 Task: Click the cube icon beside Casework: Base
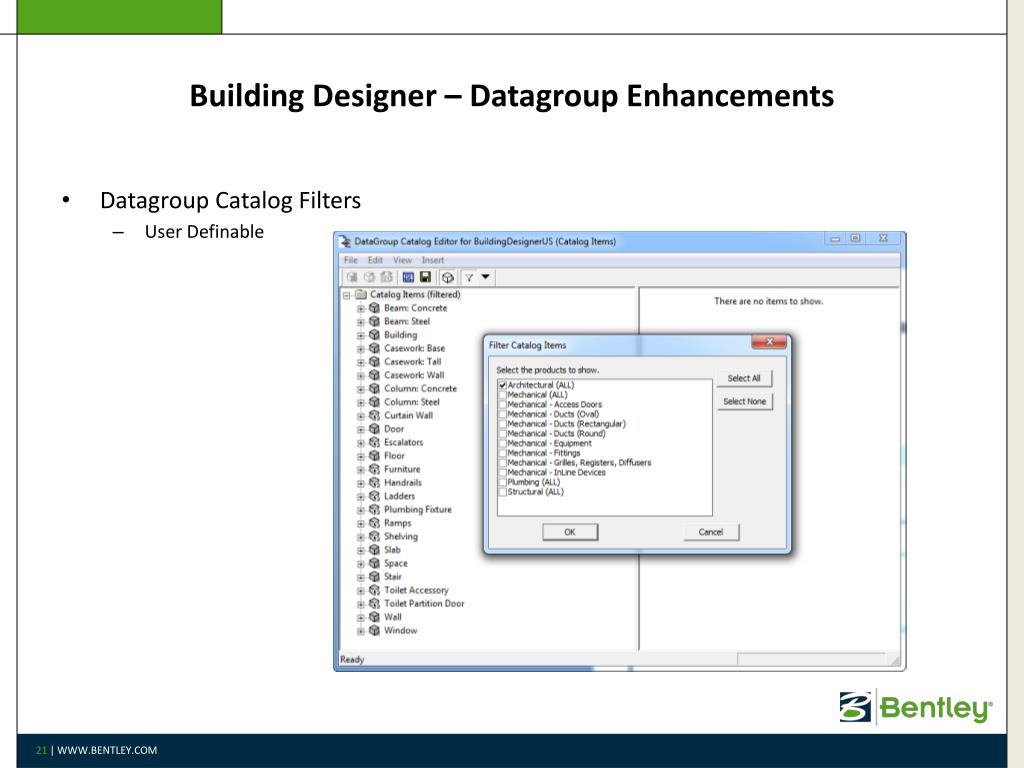click(x=374, y=348)
